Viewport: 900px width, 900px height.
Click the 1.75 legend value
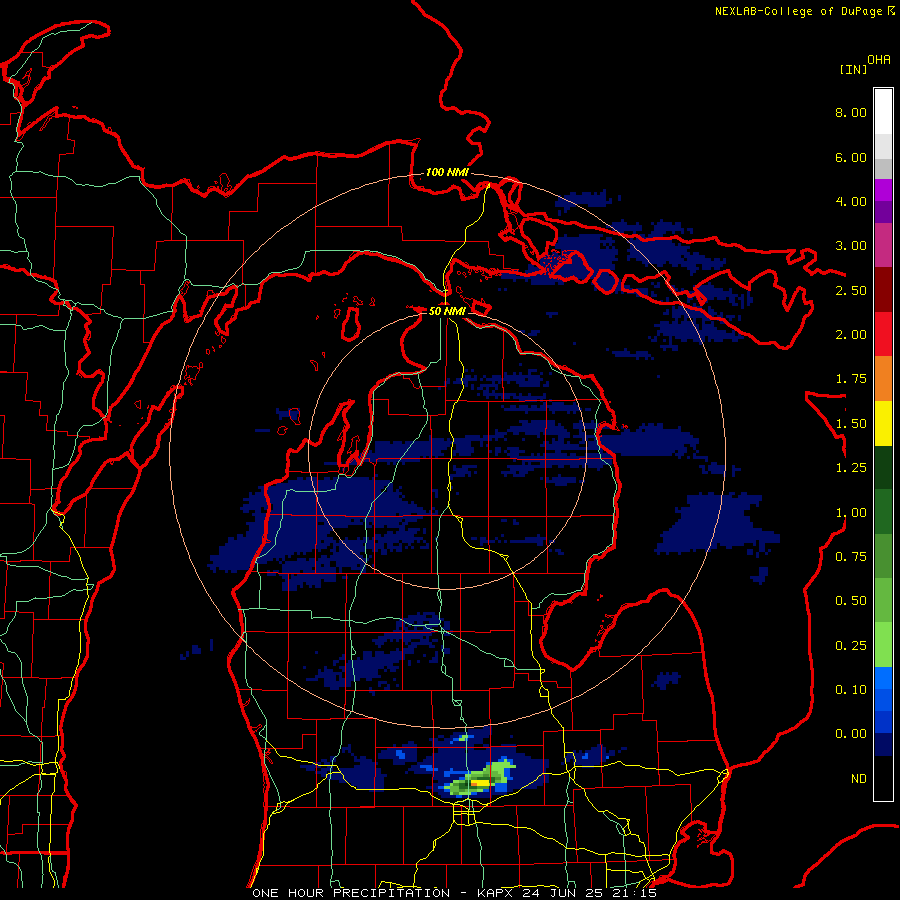[851, 379]
